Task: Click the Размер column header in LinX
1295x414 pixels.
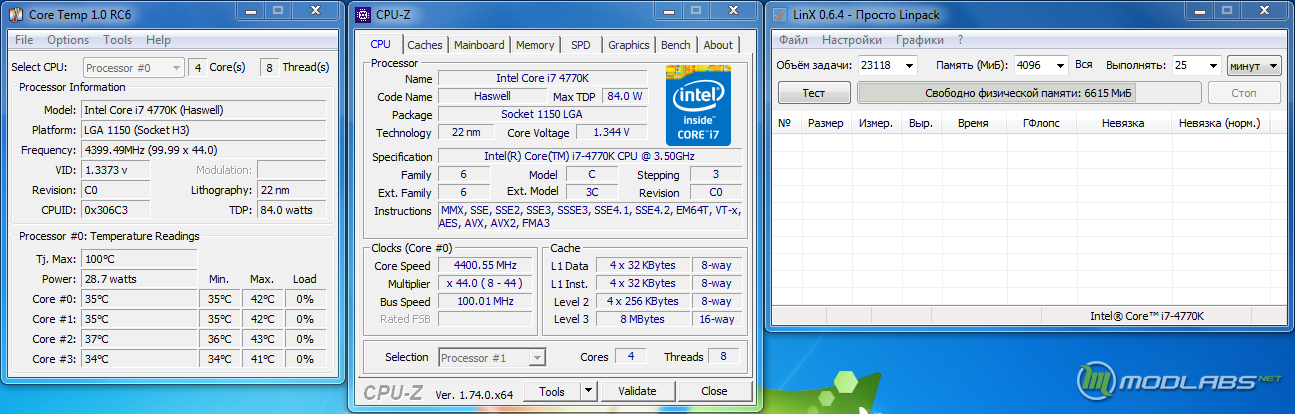Action: click(x=826, y=123)
